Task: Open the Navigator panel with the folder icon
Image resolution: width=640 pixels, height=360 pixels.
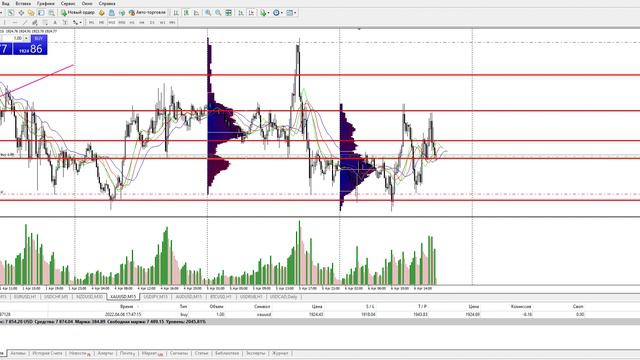Action: 31,13
